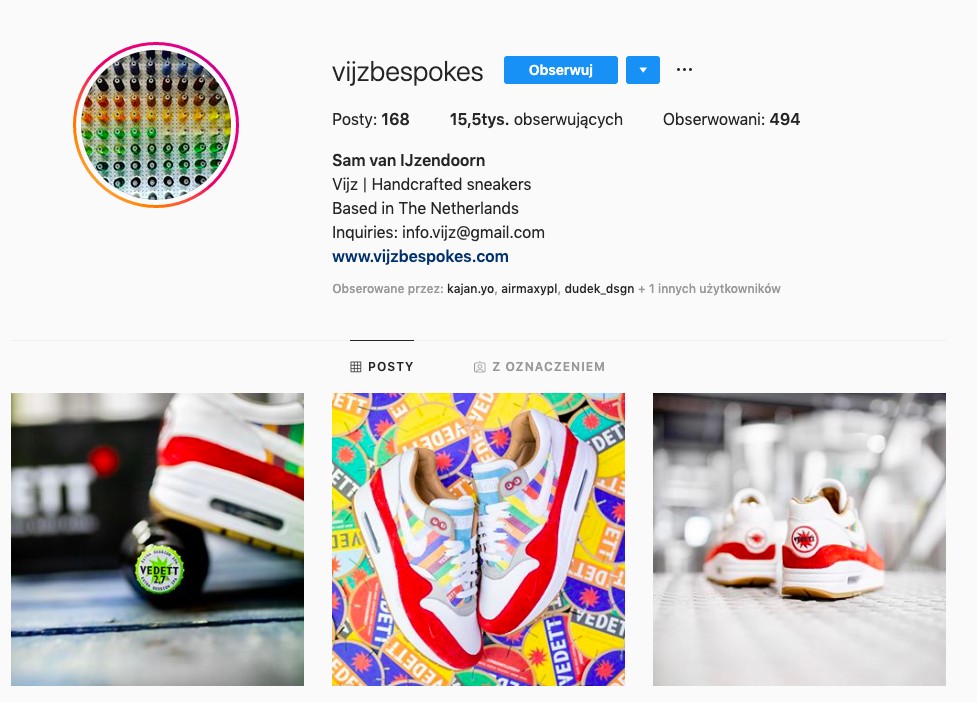Show the '+ 1 innych użytkowników' list
The height and width of the screenshot is (702, 977).
pyautogui.click(x=709, y=289)
